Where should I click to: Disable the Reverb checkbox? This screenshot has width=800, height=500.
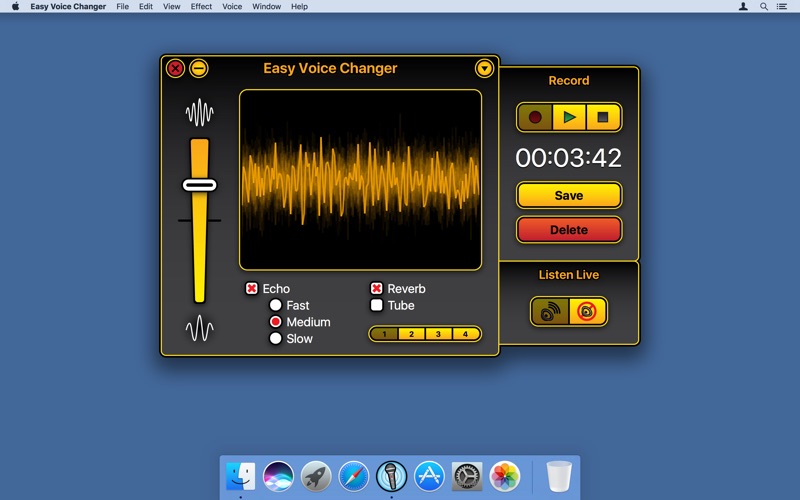coord(377,289)
